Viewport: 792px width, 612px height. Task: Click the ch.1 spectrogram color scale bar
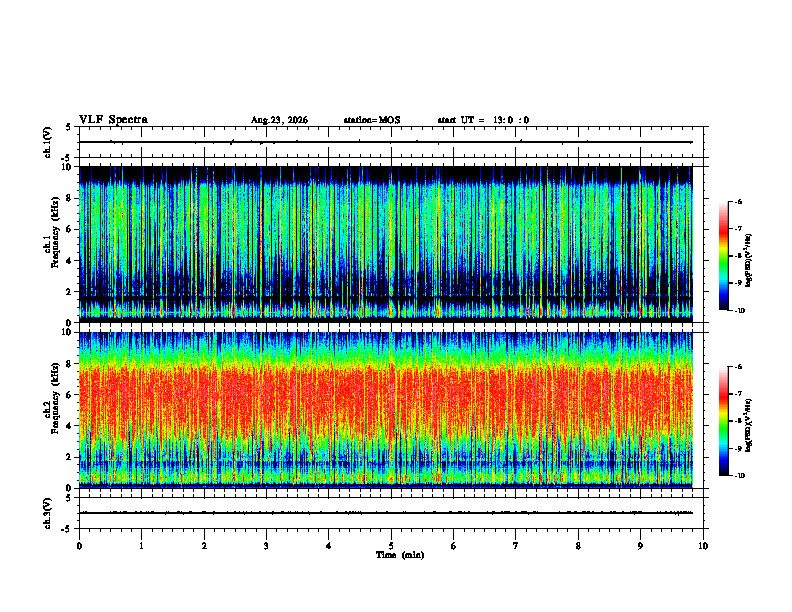723,256
